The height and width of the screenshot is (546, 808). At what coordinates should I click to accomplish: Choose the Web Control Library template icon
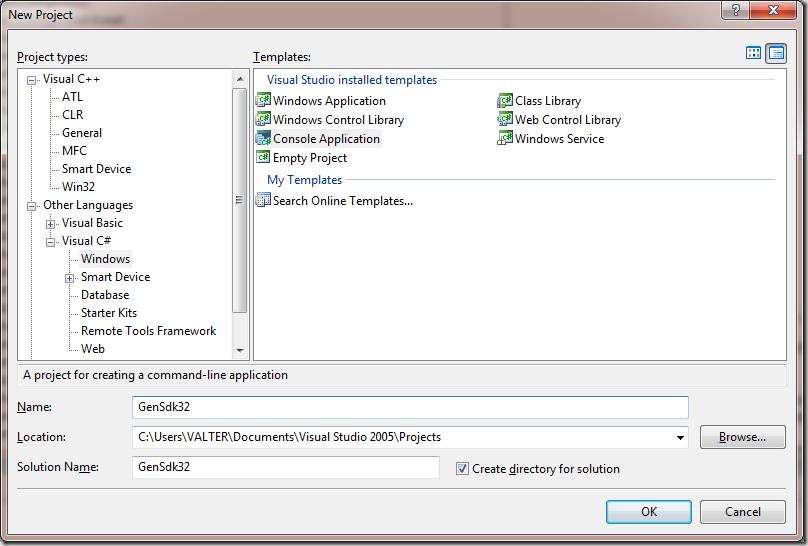pyautogui.click(x=506, y=120)
